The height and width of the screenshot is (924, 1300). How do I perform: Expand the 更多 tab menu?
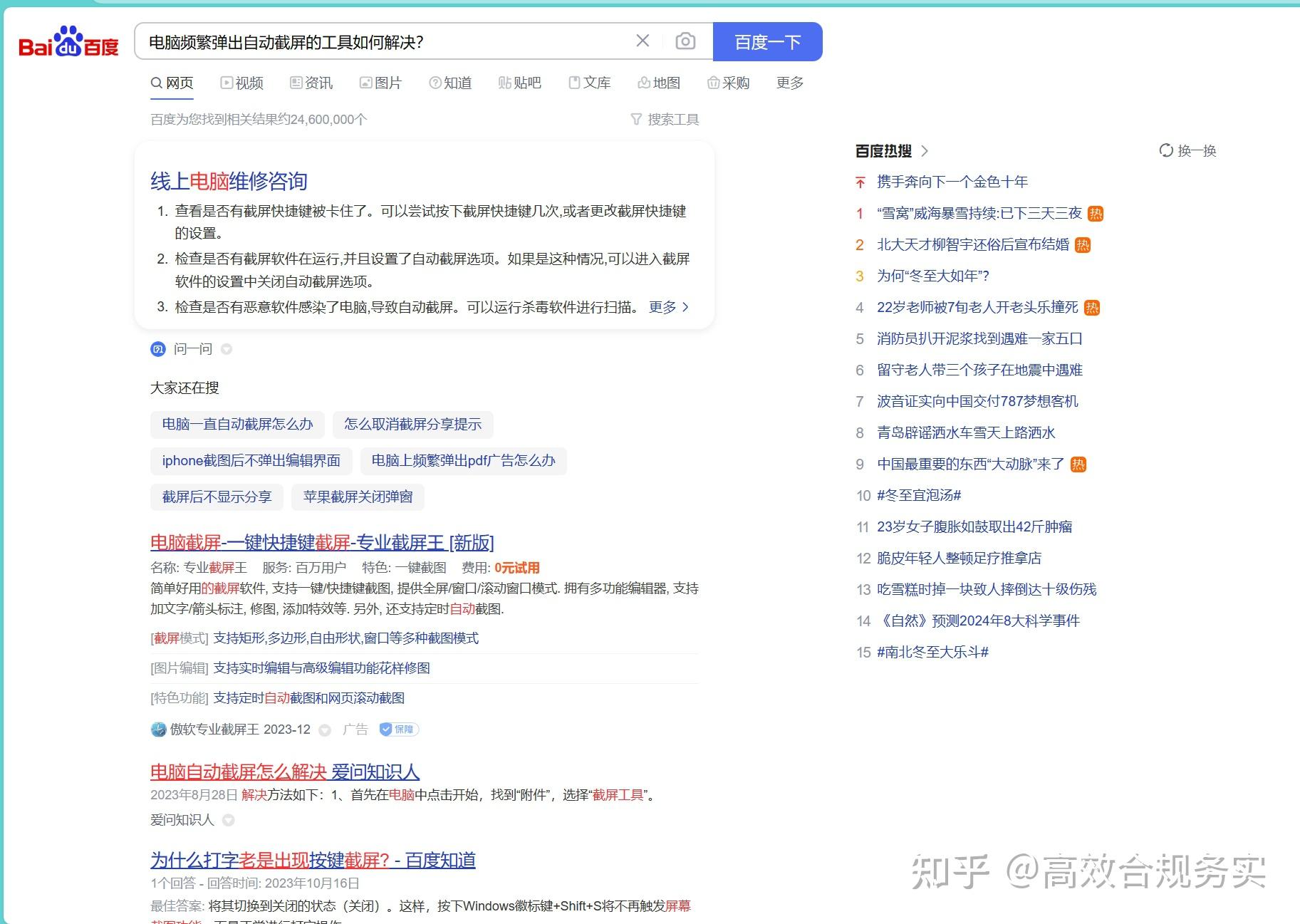click(x=790, y=83)
